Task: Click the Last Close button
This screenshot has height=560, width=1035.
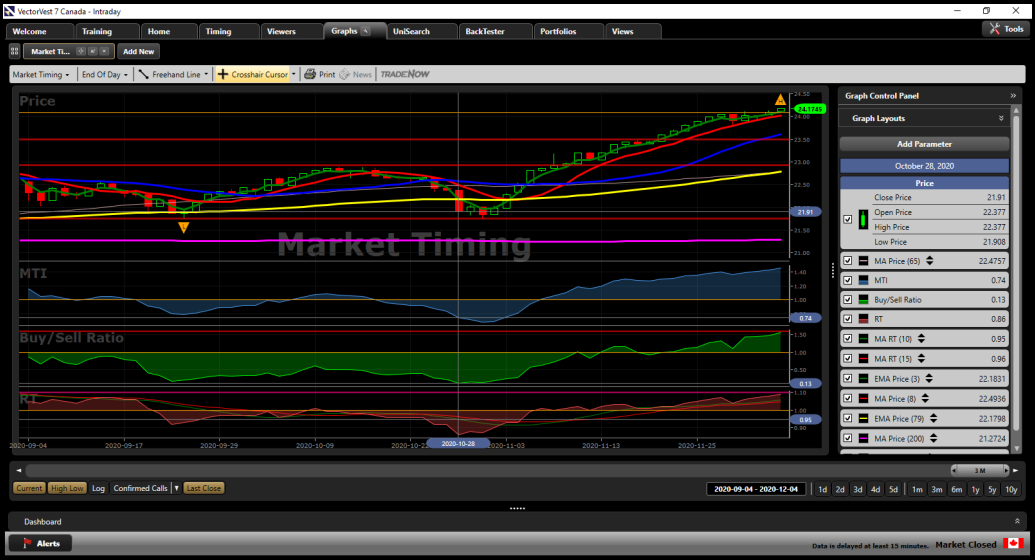Action: point(203,488)
